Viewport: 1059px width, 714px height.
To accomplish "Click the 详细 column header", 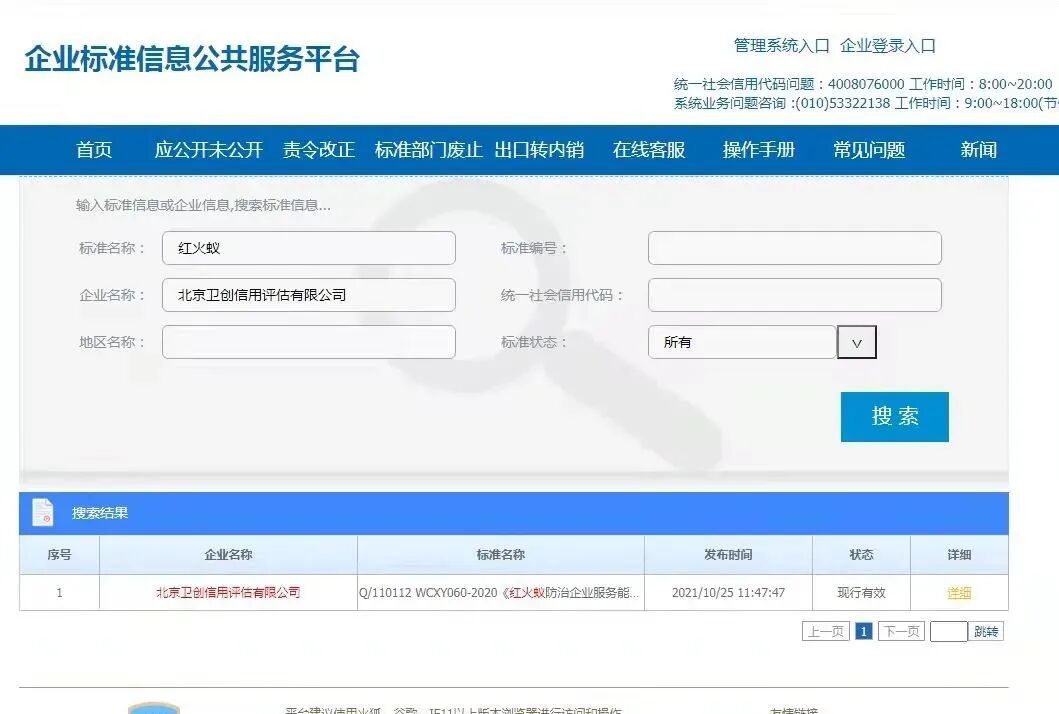I will pyautogui.click(x=959, y=555).
